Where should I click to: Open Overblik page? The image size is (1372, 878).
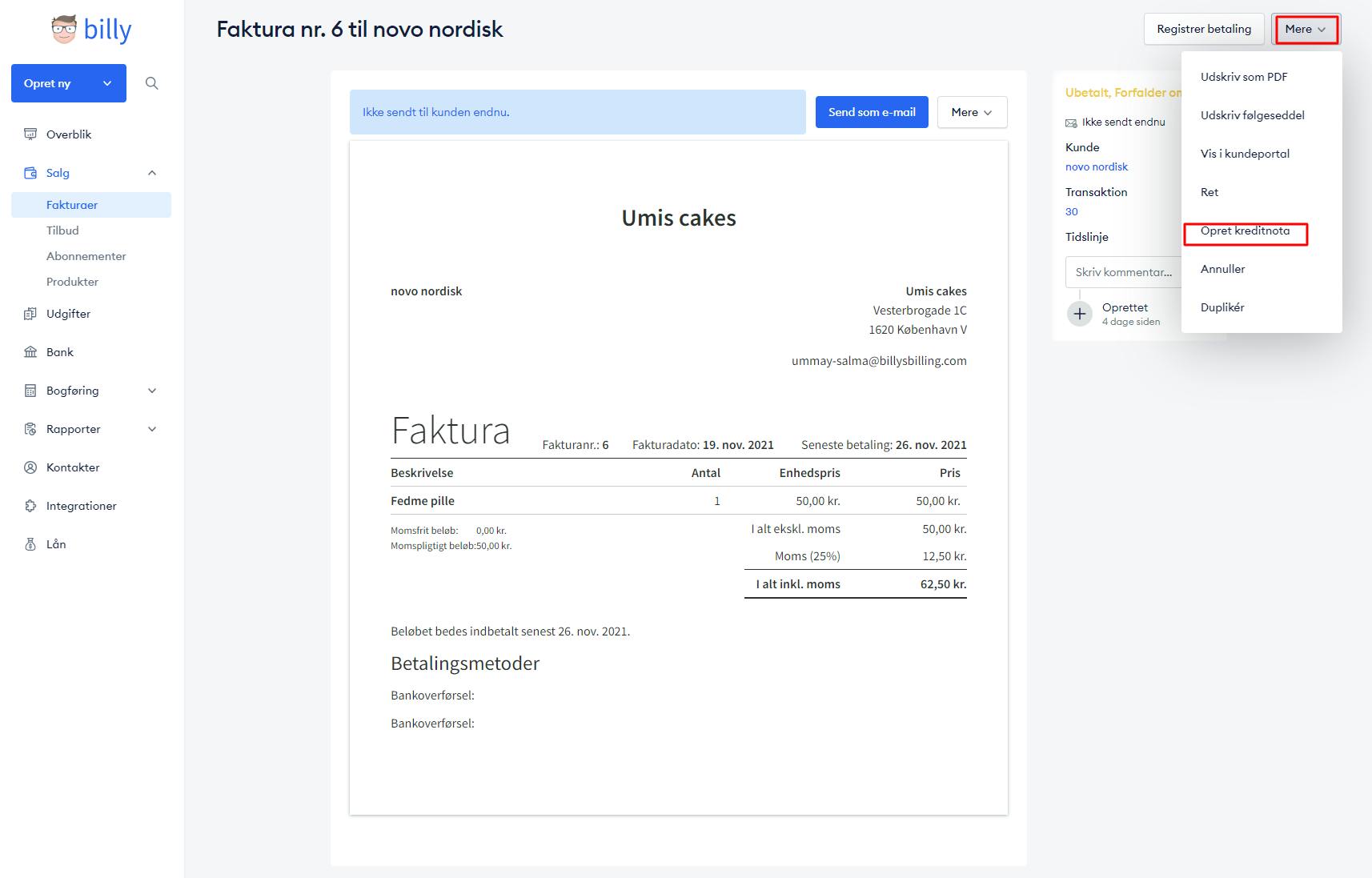tap(69, 134)
